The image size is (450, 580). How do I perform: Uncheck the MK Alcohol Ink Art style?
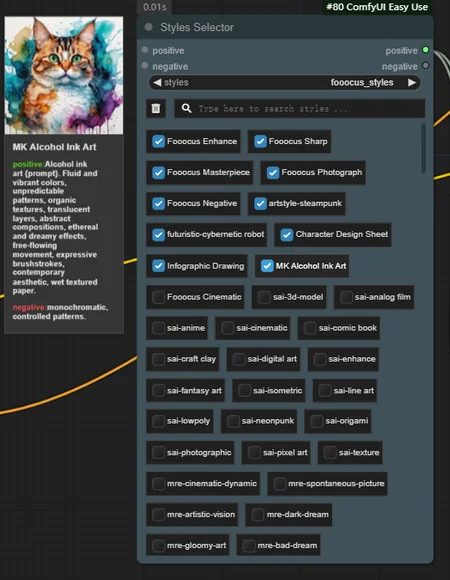(267, 266)
